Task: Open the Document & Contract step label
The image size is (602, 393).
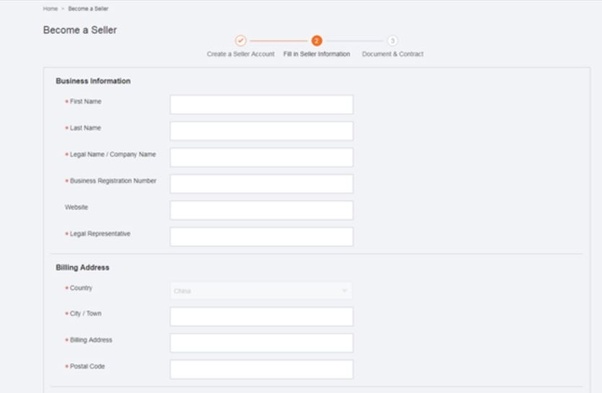Action: [x=392, y=54]
